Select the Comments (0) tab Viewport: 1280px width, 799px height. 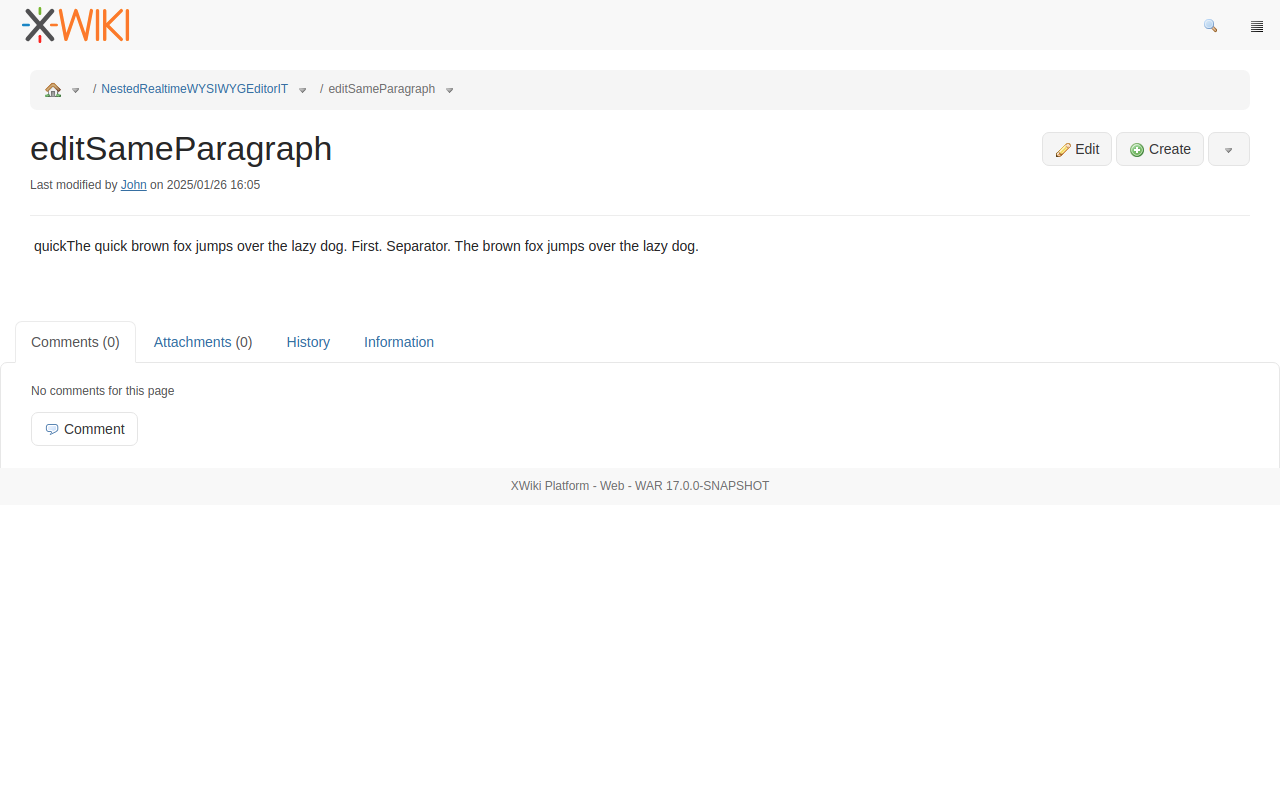click(x=75, y=342)
